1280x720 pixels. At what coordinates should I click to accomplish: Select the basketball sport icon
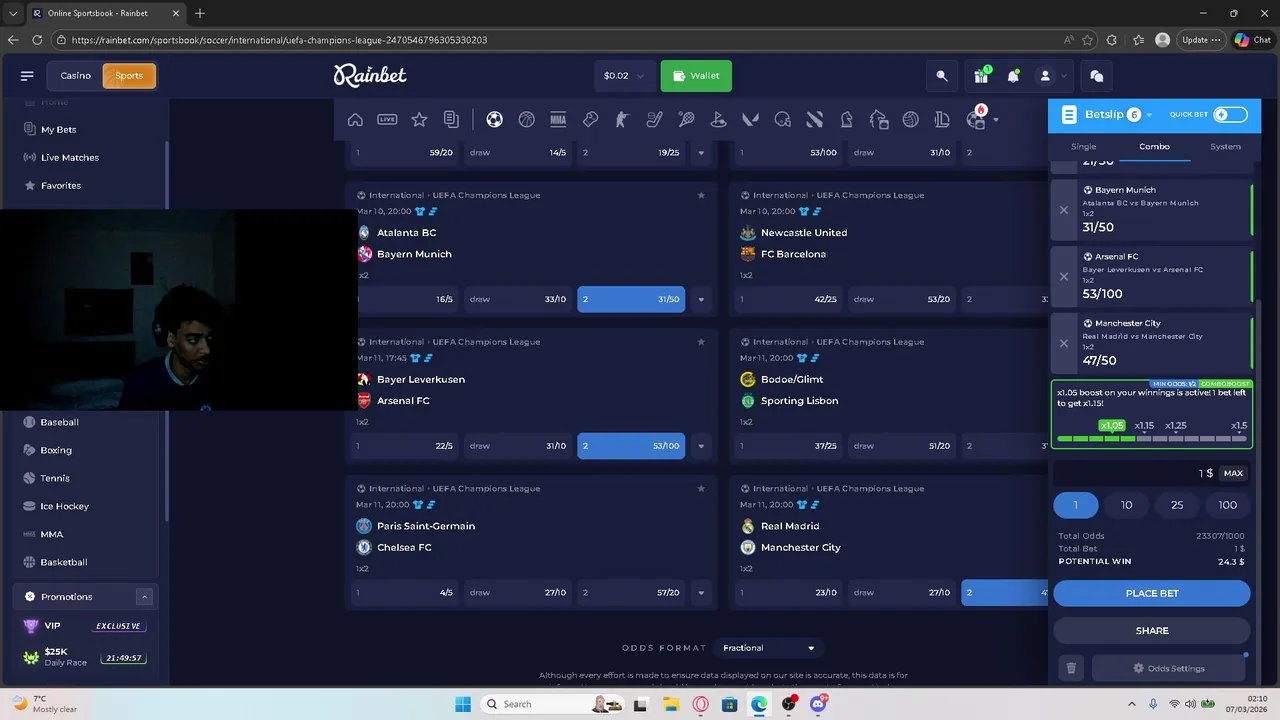526,120
